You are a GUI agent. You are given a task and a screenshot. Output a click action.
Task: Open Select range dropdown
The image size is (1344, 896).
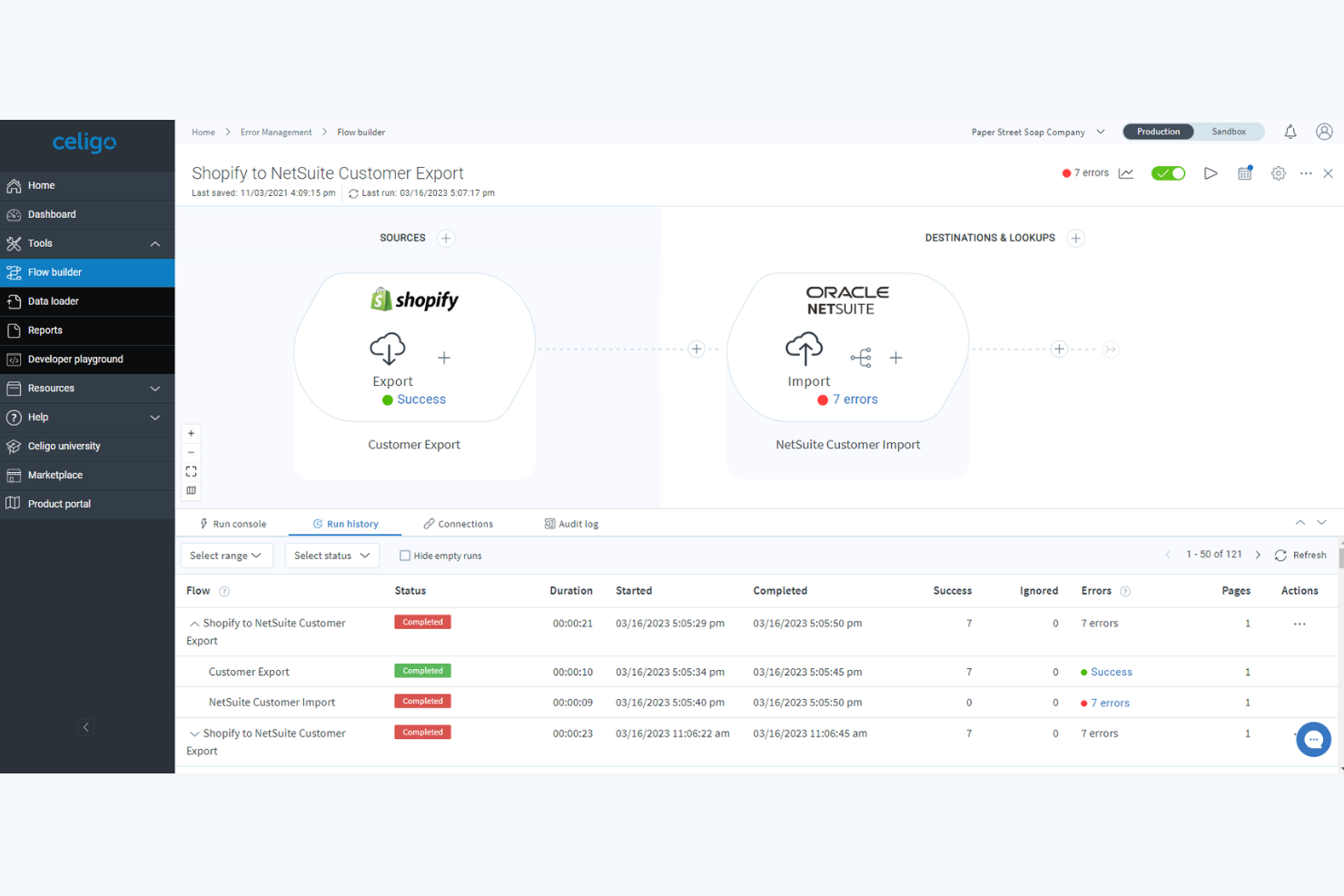pyautogui.click(x=226, y=556)
